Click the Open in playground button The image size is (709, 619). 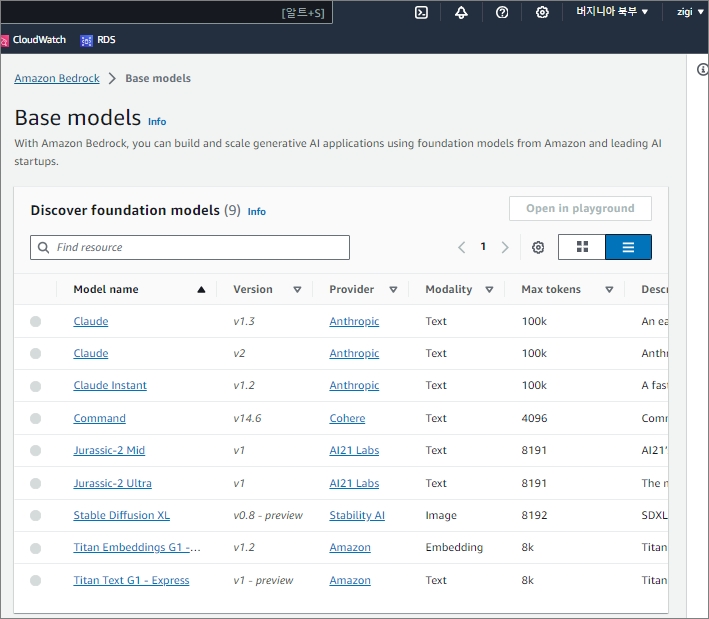580,208
